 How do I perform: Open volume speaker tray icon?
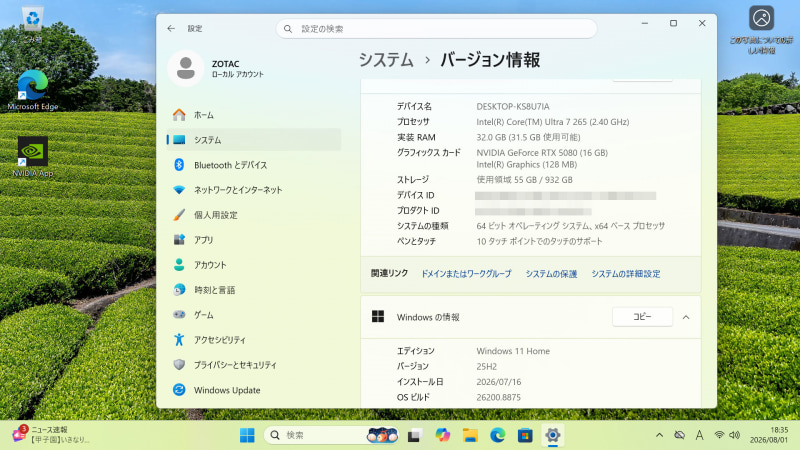point(734,435)
